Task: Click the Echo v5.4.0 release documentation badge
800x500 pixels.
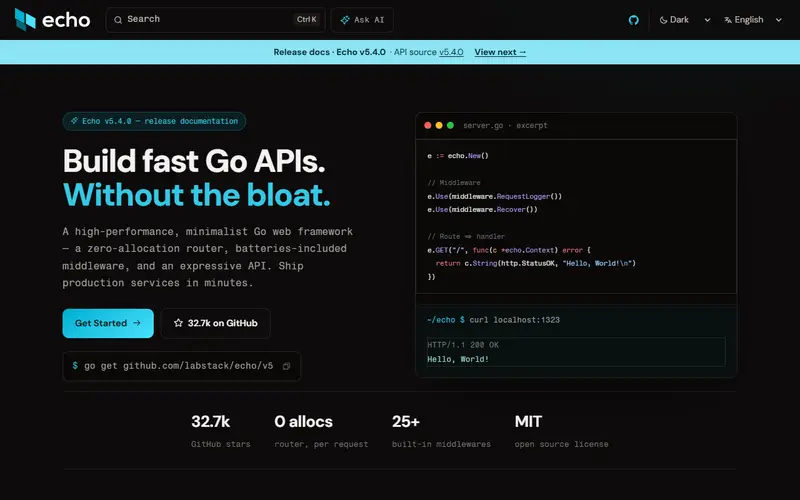Action: (x=154, y=121)
